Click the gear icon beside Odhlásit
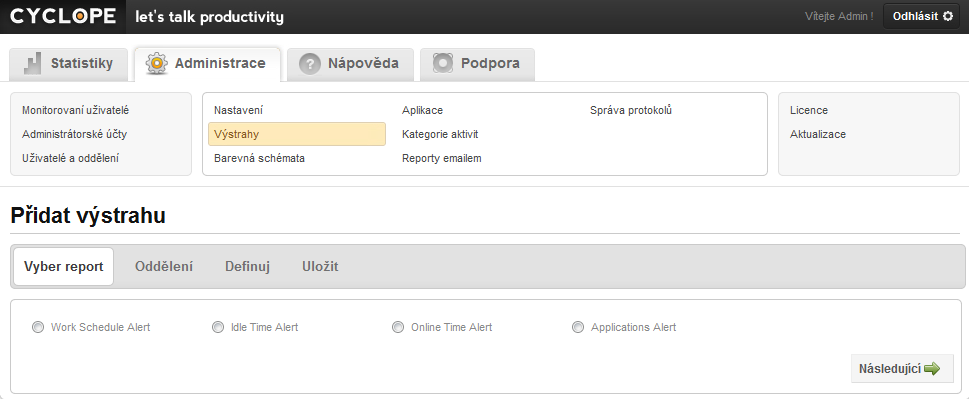Image resolution: width=969 pixels, height=399 pixels. [x=947, y=16]
